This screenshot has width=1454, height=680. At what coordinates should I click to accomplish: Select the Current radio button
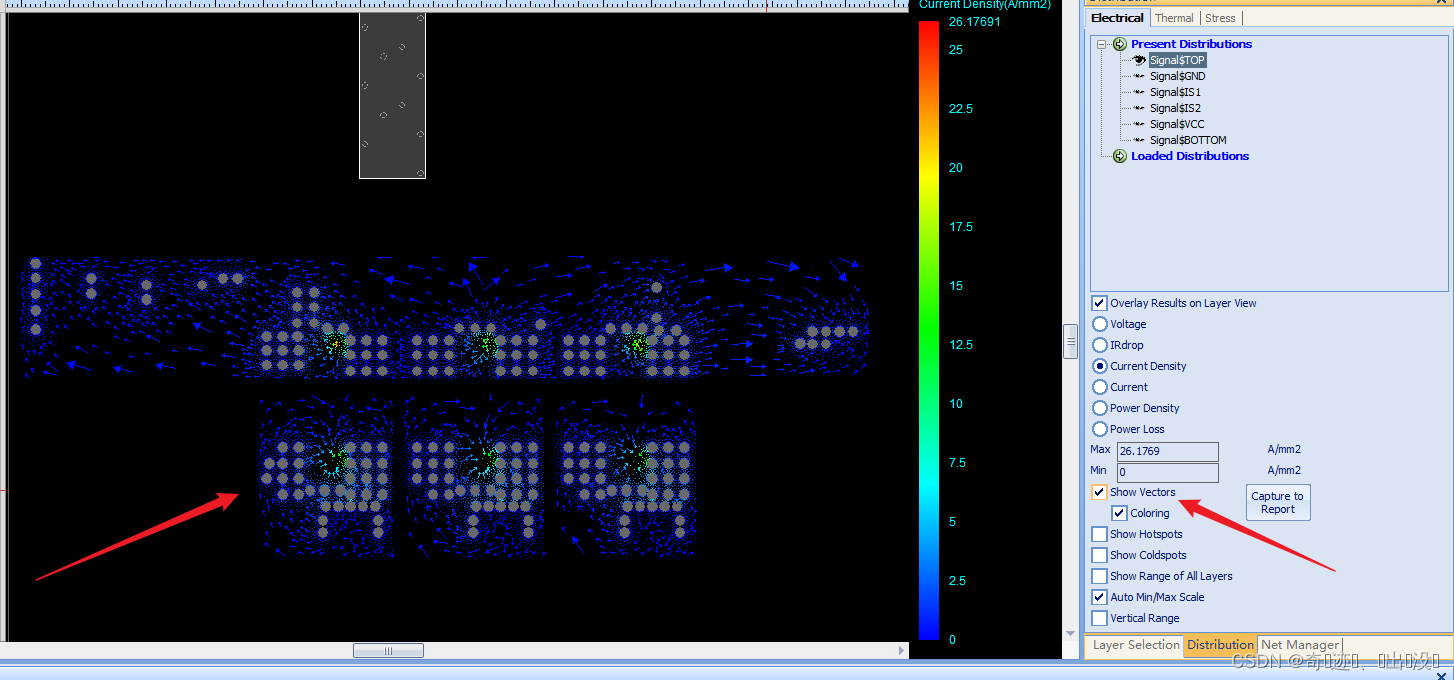point(1100,387)
